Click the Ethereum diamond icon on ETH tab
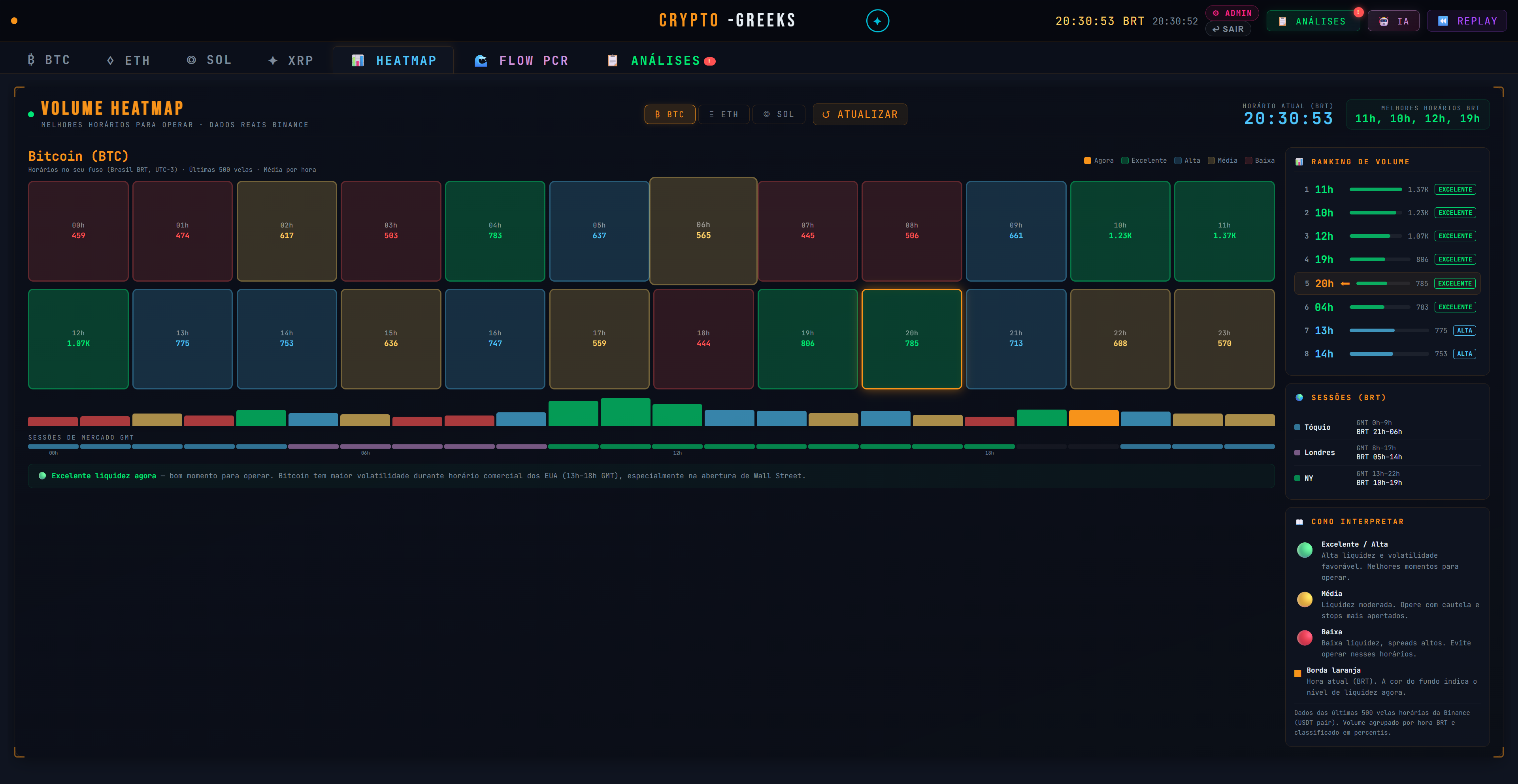Viewport: 1518px width, 784px height. 110,60
